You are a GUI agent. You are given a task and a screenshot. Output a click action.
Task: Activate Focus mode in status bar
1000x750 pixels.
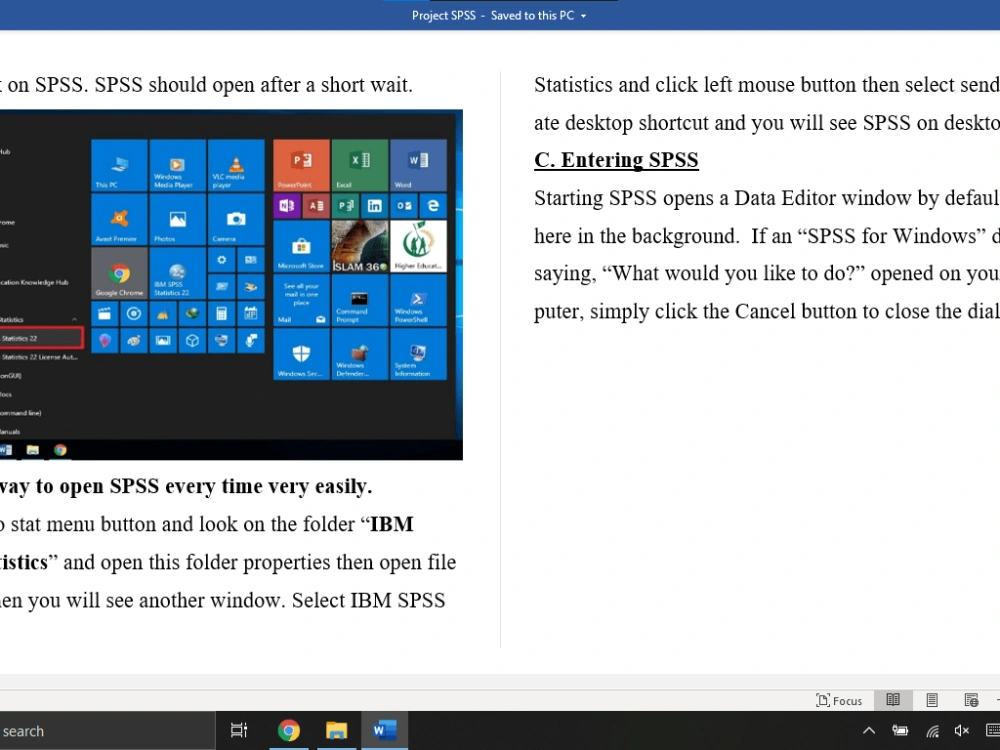click(839, 700)
